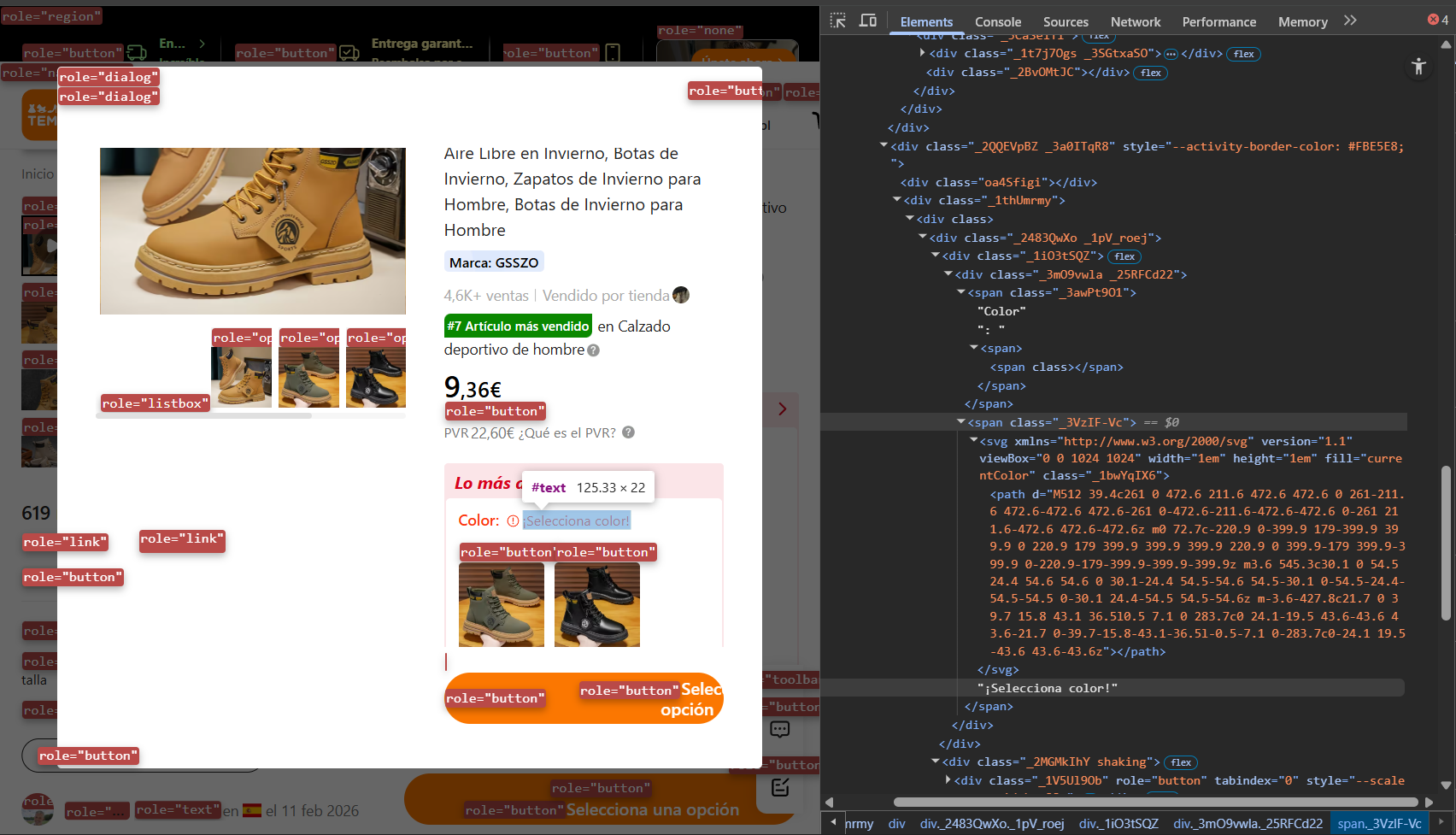1456x835 pixels.
Task: Switch to the Console tab
Action: click(997, 22)
